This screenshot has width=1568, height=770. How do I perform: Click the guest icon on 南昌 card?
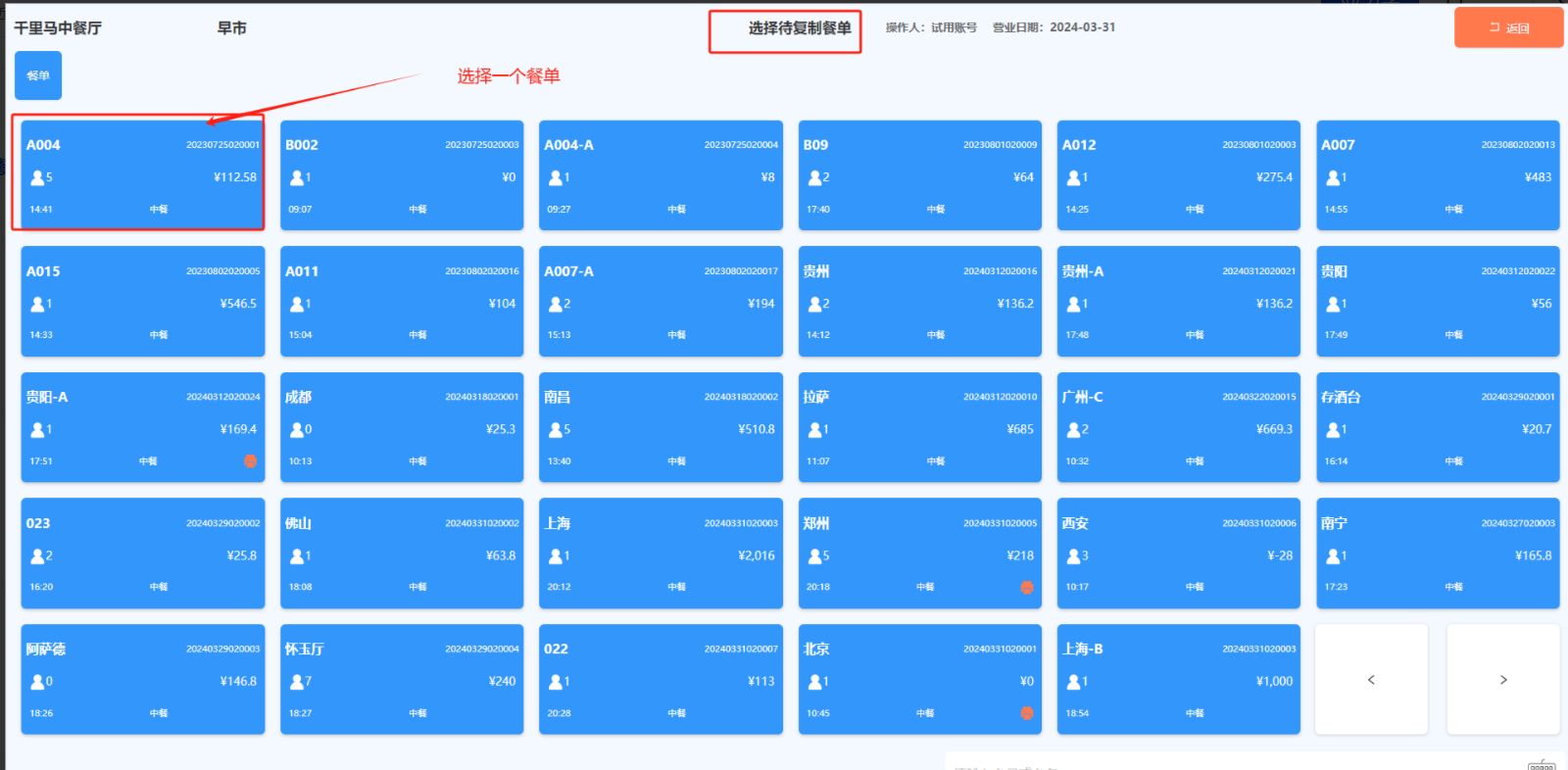click(x=556, y=430)
